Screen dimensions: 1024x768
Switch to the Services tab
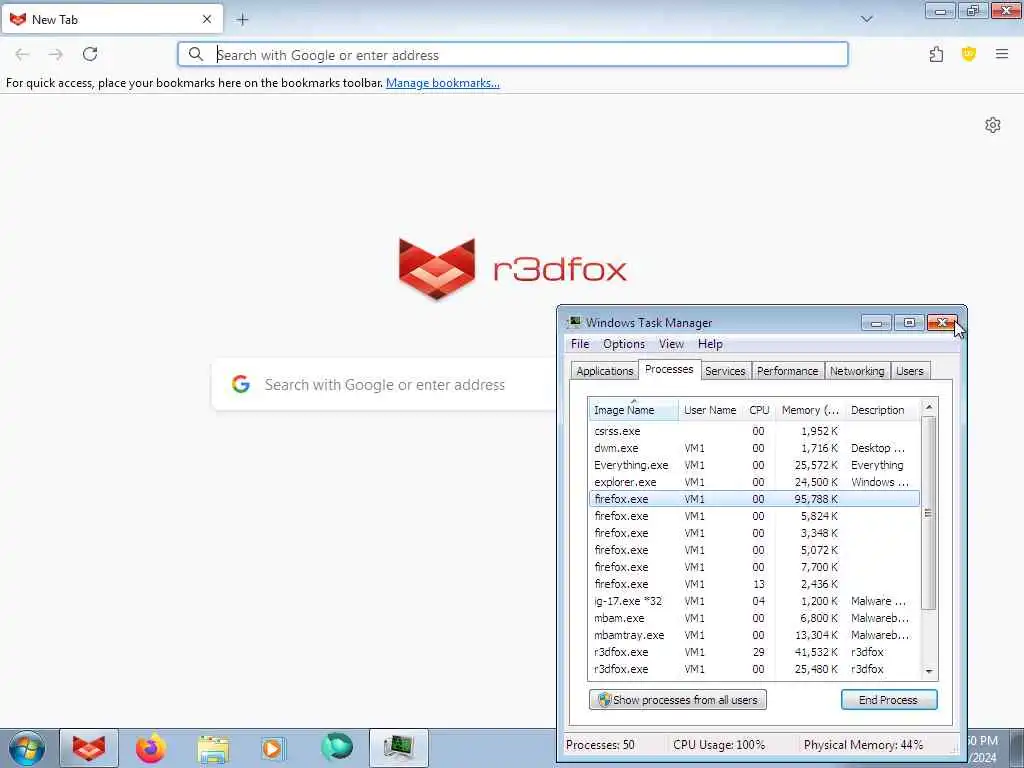pyautogui.click(x=725, y=371)
